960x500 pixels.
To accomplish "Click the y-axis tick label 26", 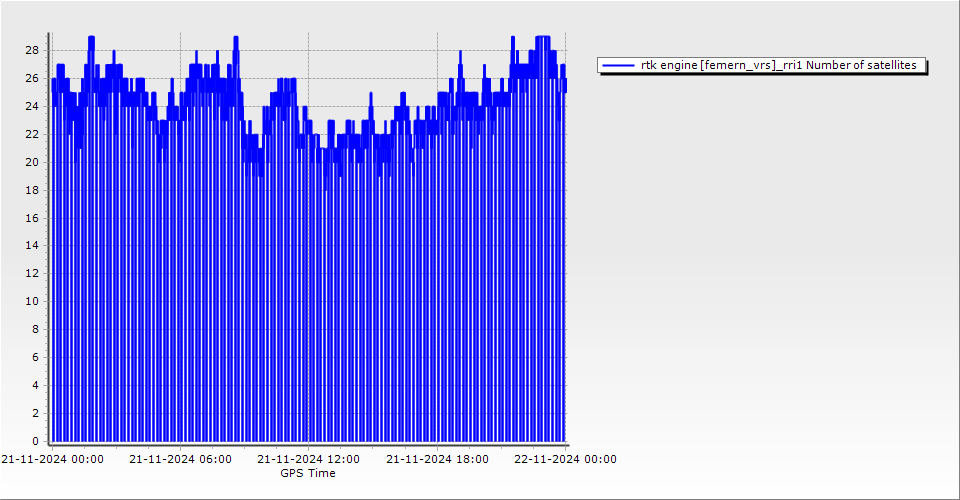I will pos(32,78).
